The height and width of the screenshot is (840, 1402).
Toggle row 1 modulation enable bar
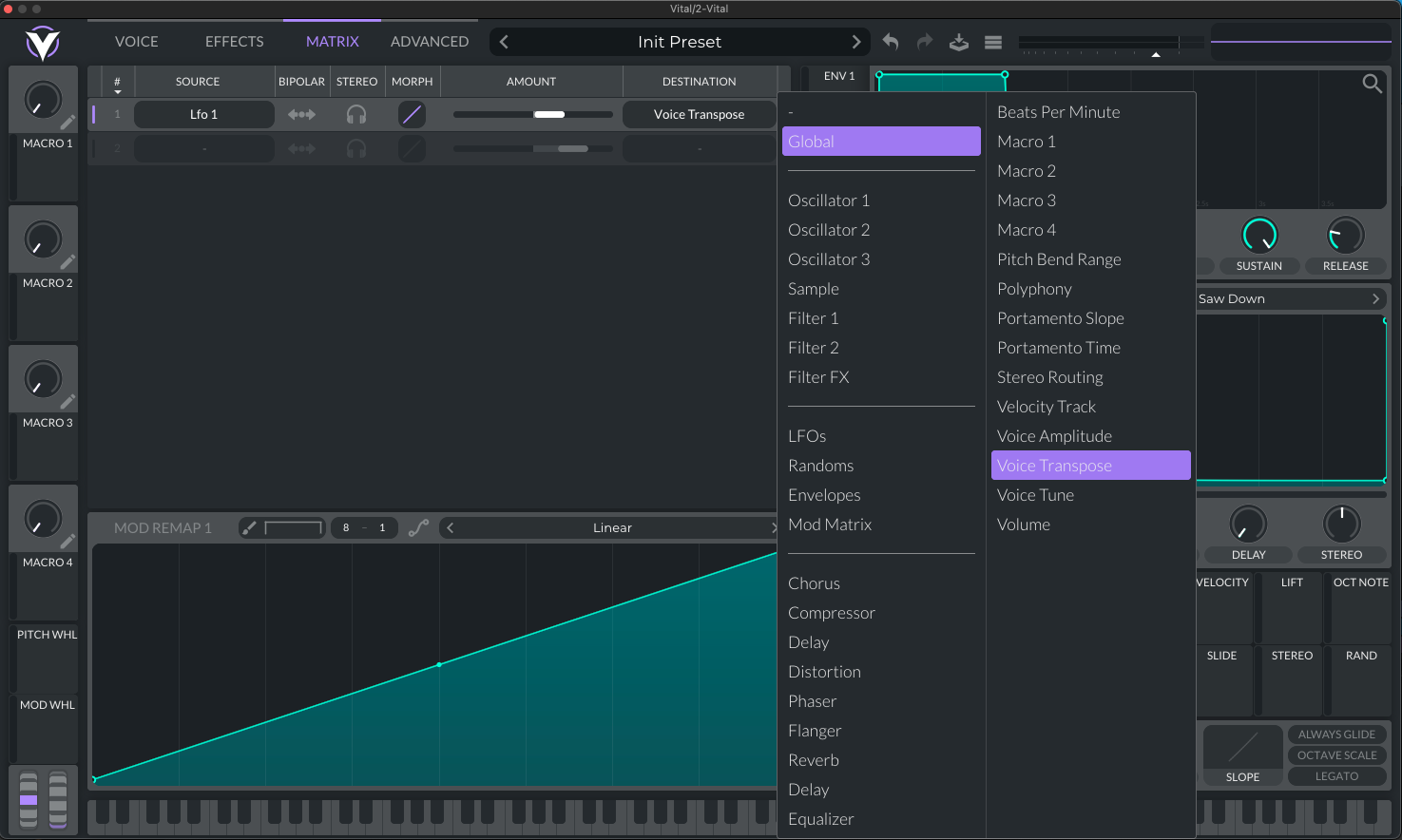click(94, 115)
